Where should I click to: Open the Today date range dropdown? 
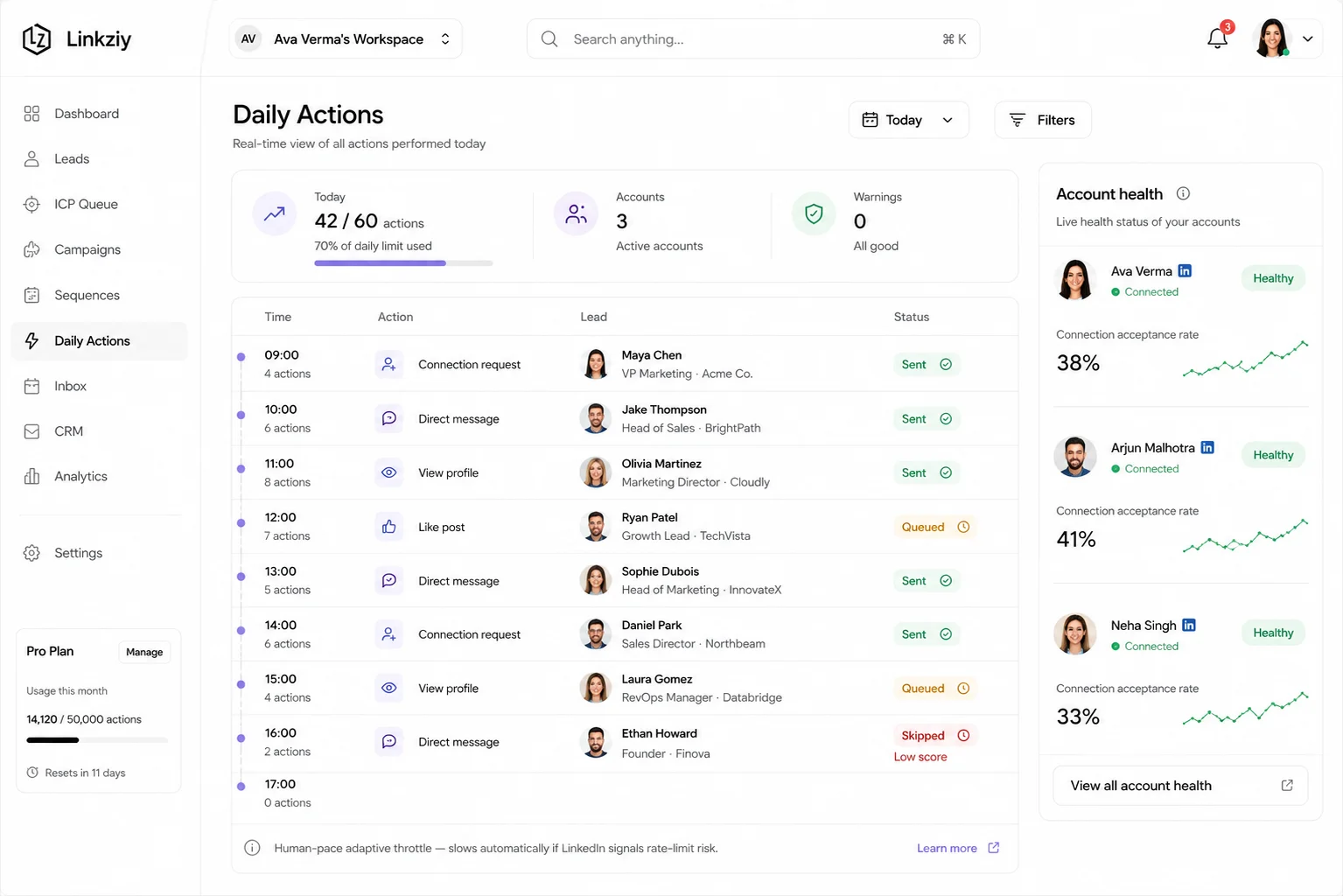pyautogui.click(x=908, y=120)
